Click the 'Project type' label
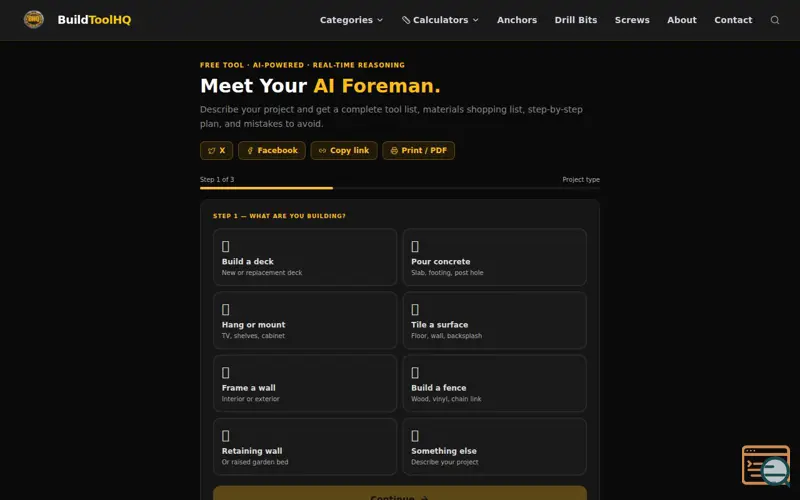 click(581, 180)
